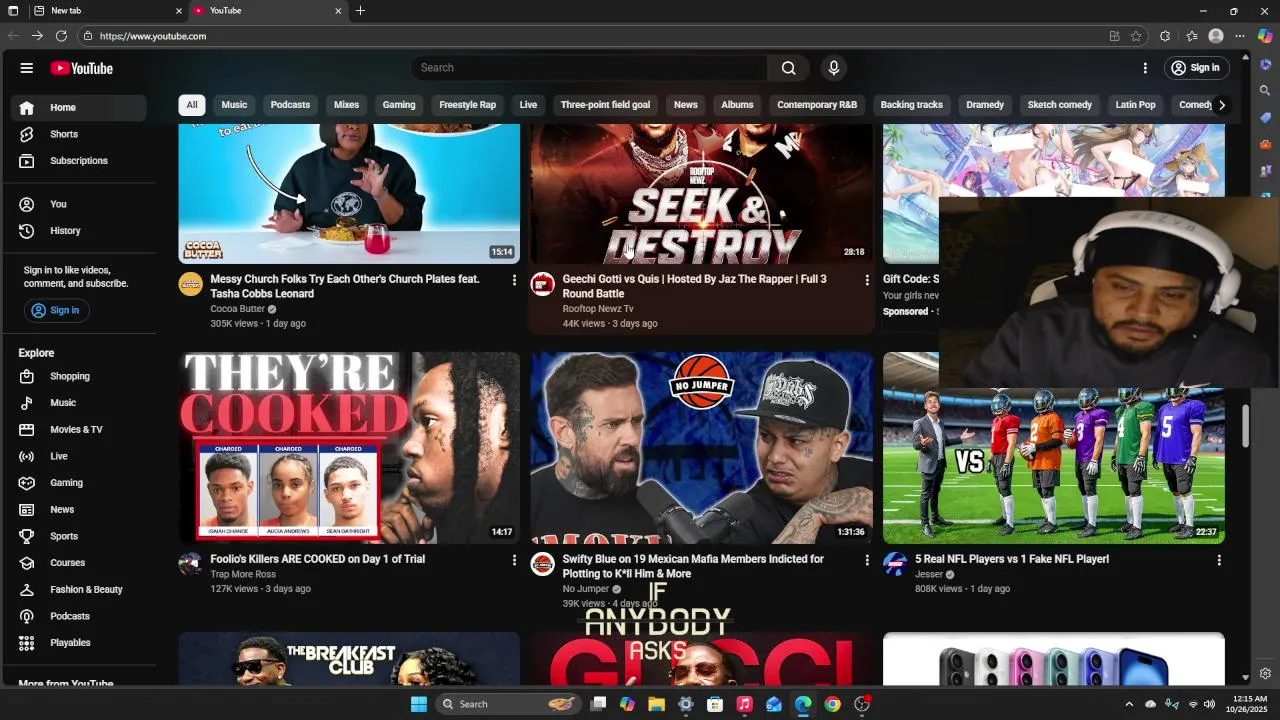Open 5 Real NFL Players thumbnail
Viewport: 1280px width, 720px height.
(x=1053, y=465)
